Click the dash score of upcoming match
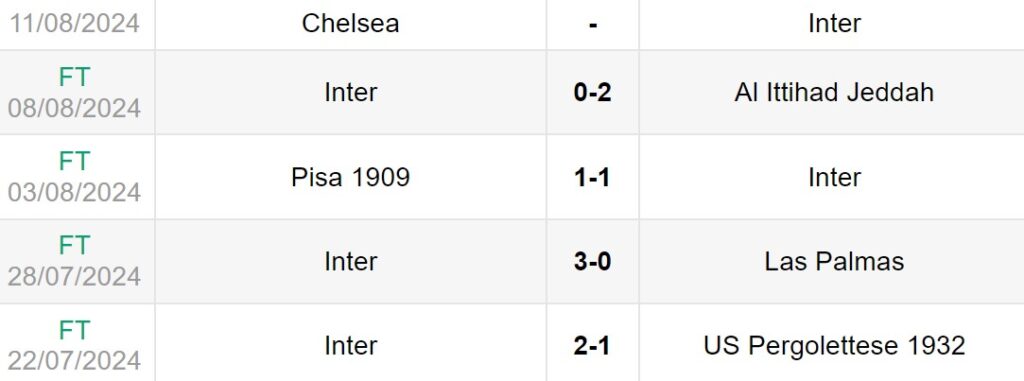 pyautogui.click(x=592, y=24)
